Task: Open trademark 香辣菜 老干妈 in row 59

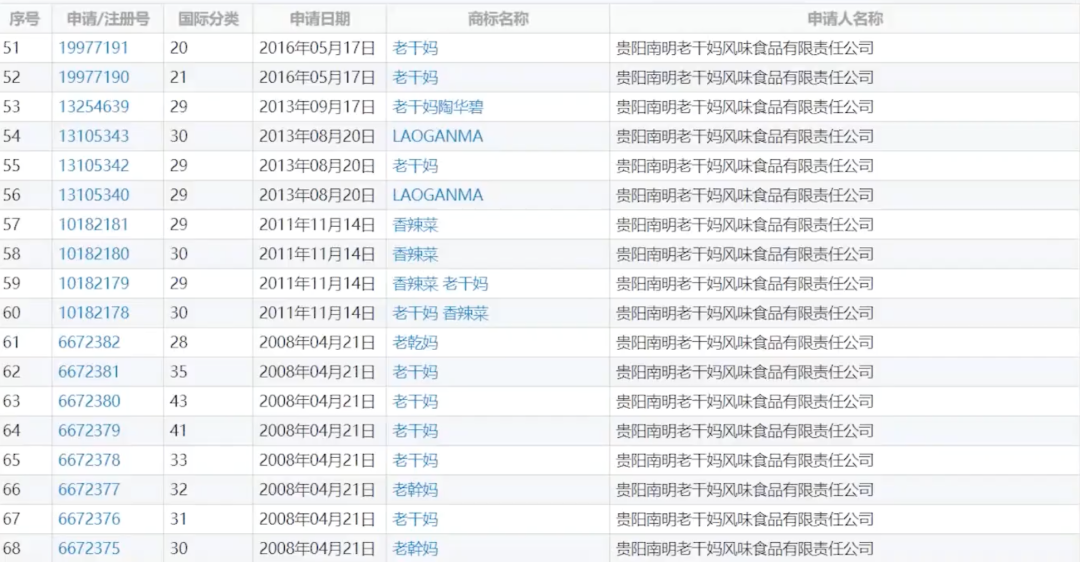Action: (x=440, y=284)
